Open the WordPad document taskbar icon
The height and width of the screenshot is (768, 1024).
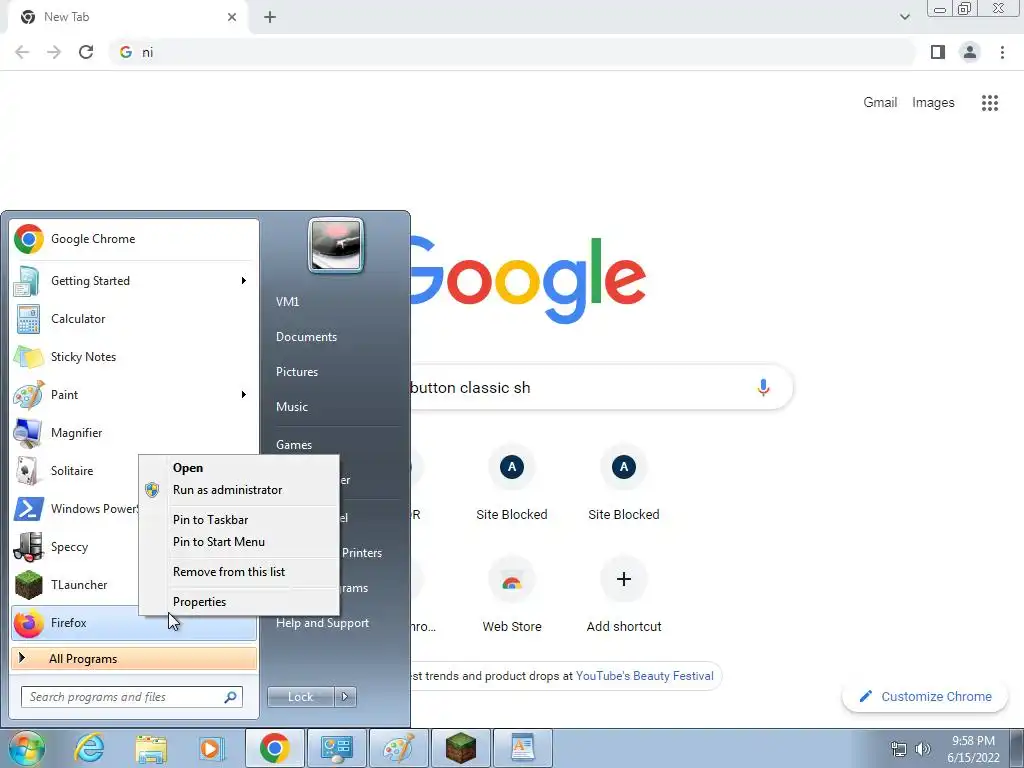pos(522,748)
